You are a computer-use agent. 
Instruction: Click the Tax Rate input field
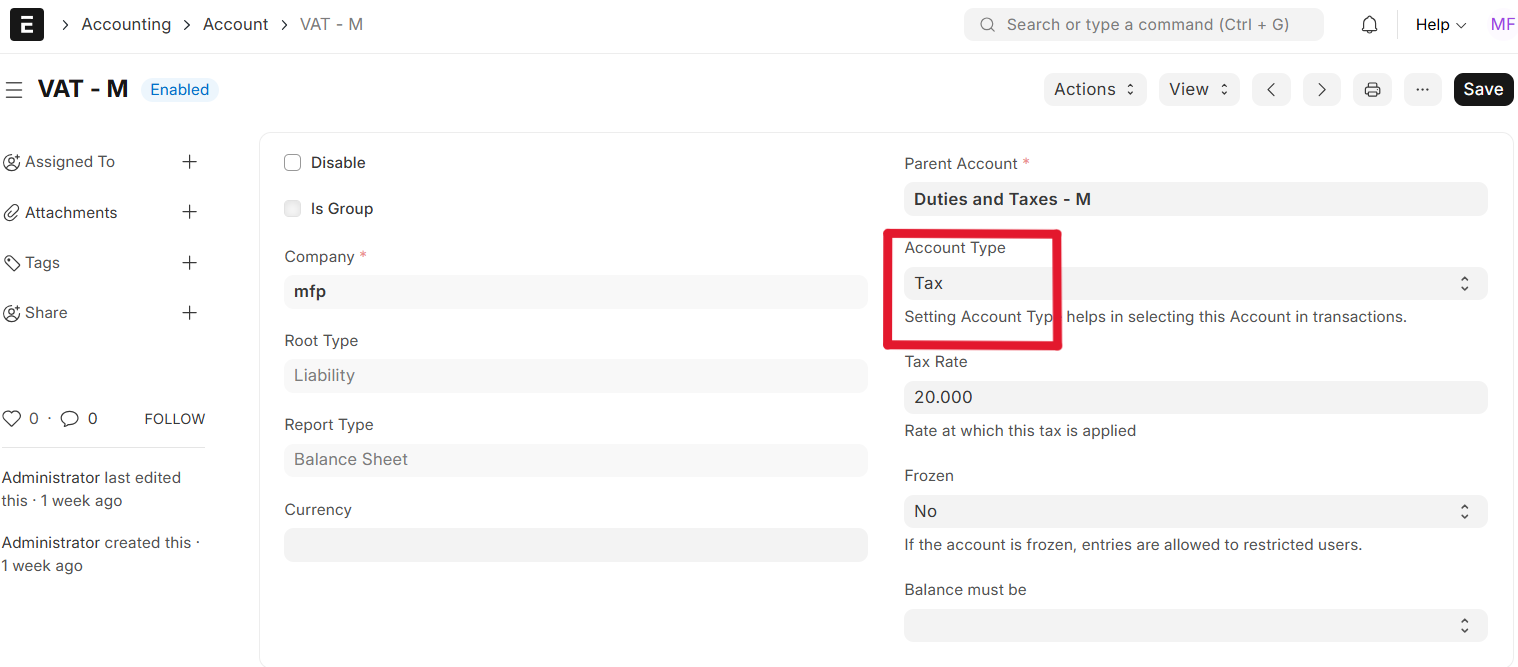[x=1194, y=397]
